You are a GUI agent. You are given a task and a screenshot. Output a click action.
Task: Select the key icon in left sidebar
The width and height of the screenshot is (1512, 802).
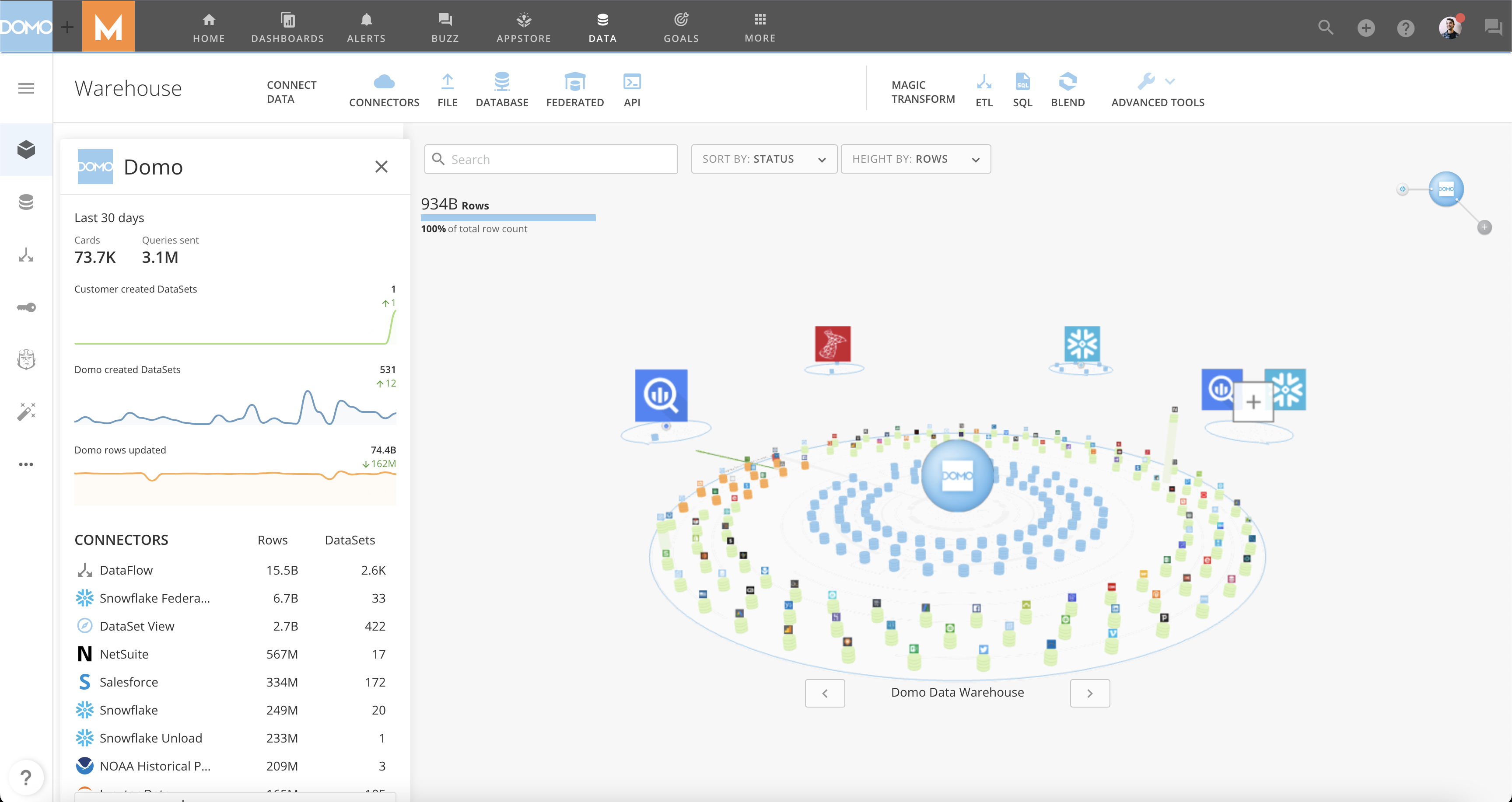click(x=26, y=307)
